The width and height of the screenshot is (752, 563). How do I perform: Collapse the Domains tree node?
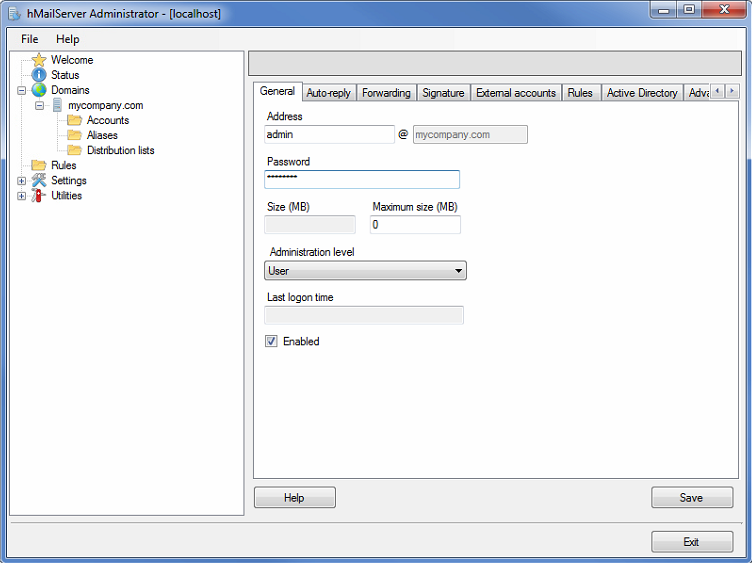click(x=22, y=90)
